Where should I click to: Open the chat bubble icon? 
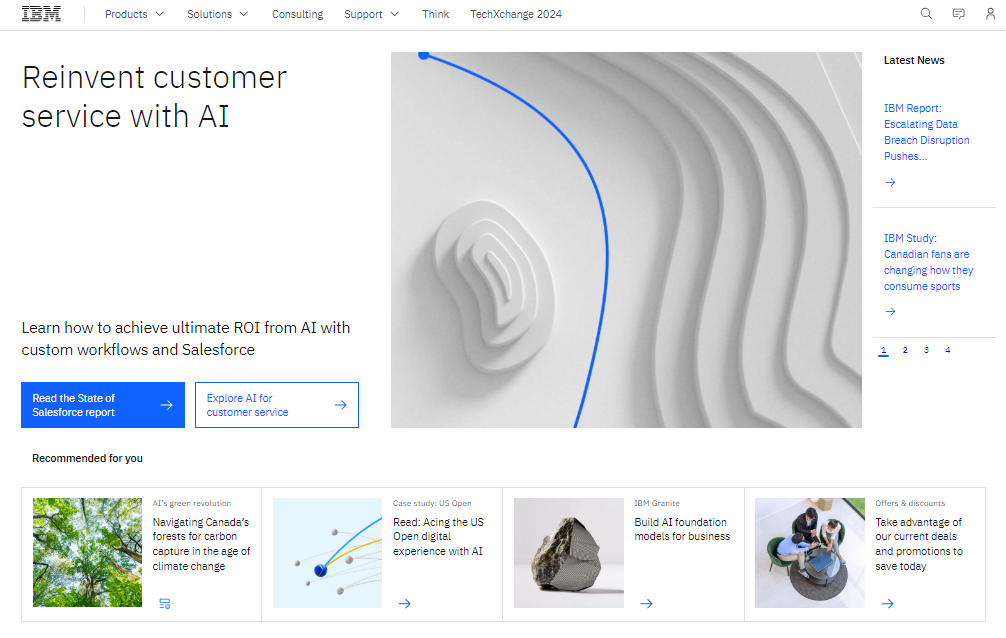pyautogui.click(x=959, y=13)
